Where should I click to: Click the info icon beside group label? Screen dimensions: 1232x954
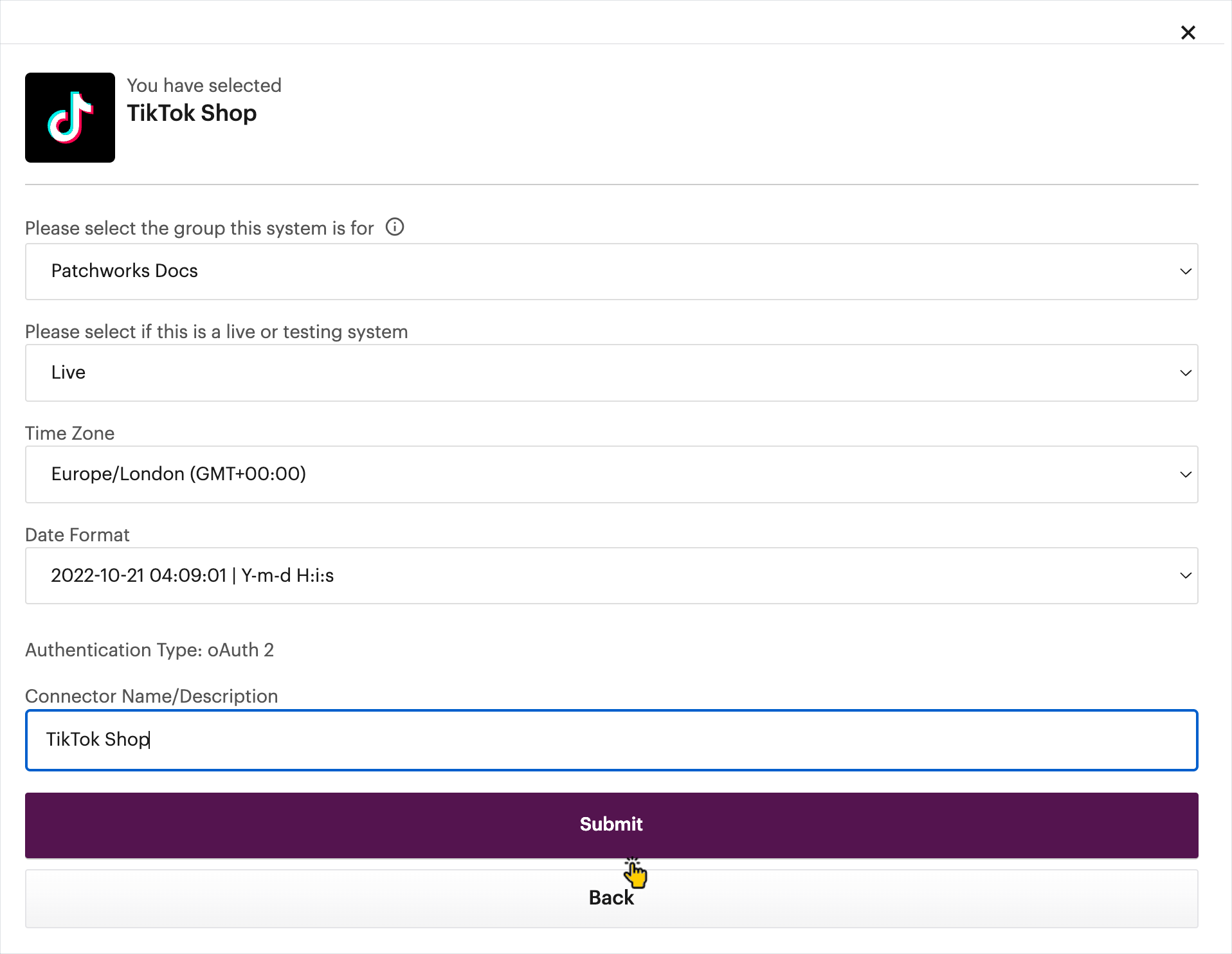[394, 227]
